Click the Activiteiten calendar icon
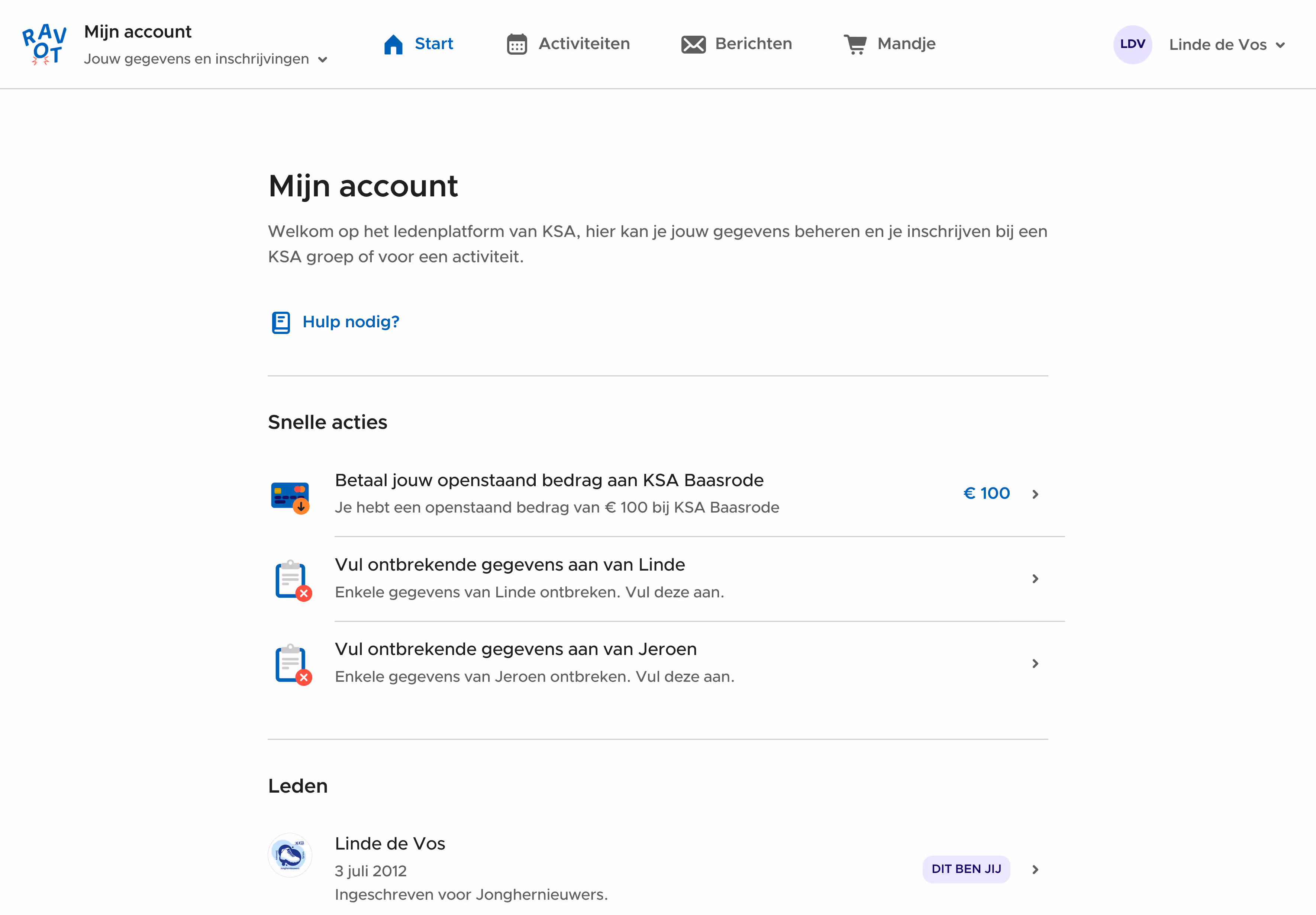1316x915 pixels. point(516,44)
